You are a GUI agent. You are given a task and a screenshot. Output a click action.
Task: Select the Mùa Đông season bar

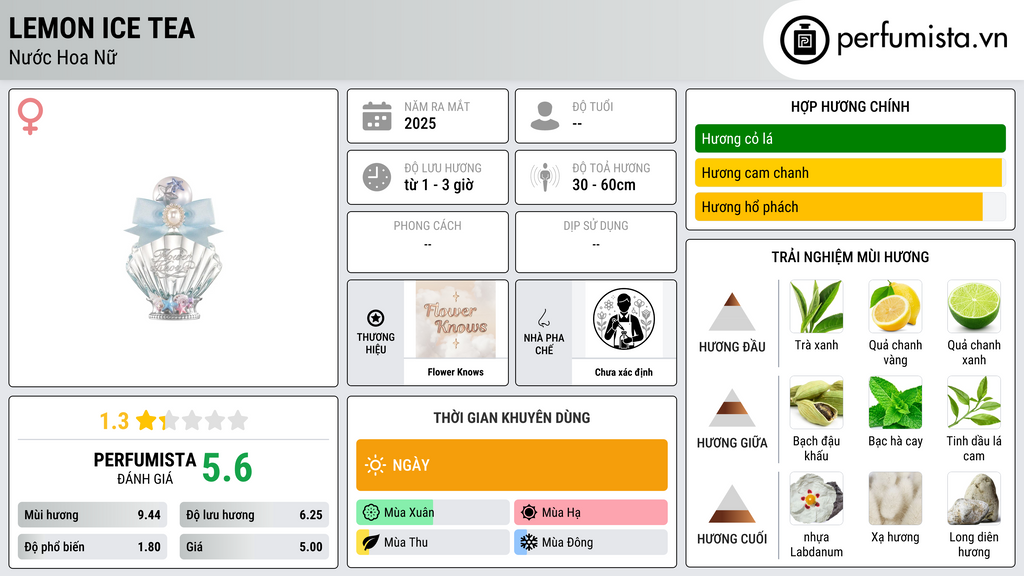click(591, 542)
